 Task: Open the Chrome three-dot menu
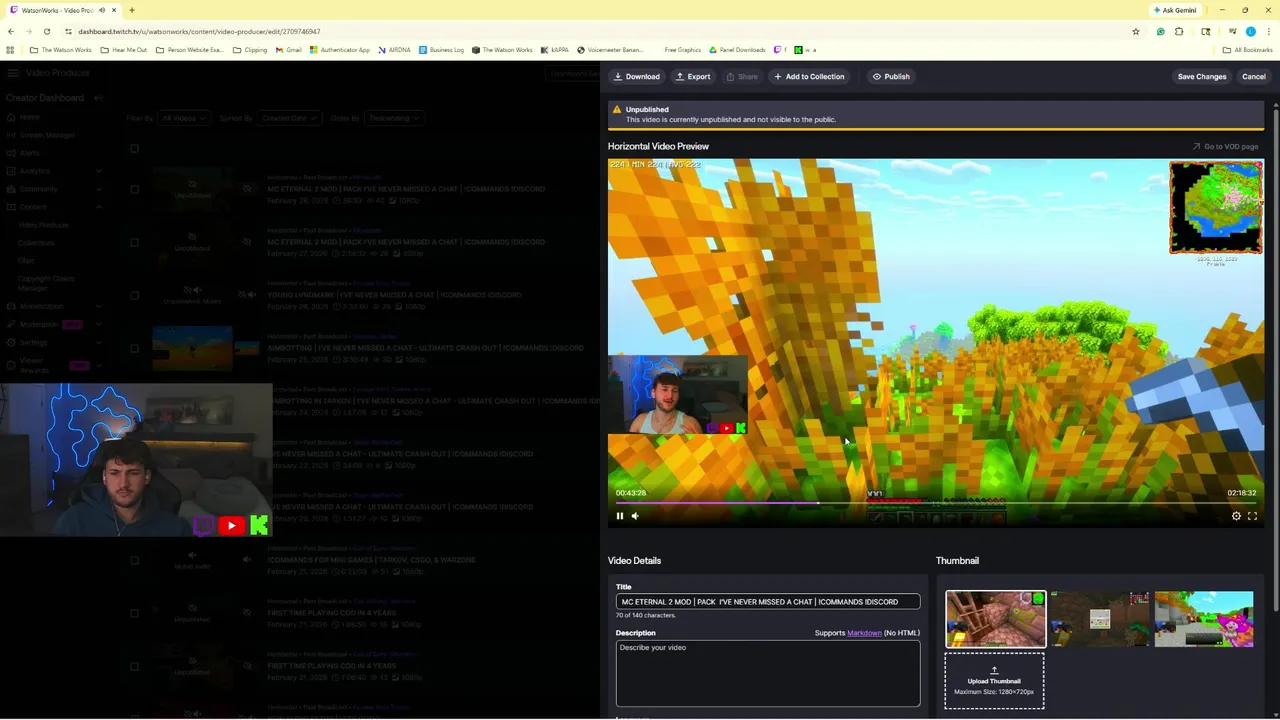coord(1268,32)
